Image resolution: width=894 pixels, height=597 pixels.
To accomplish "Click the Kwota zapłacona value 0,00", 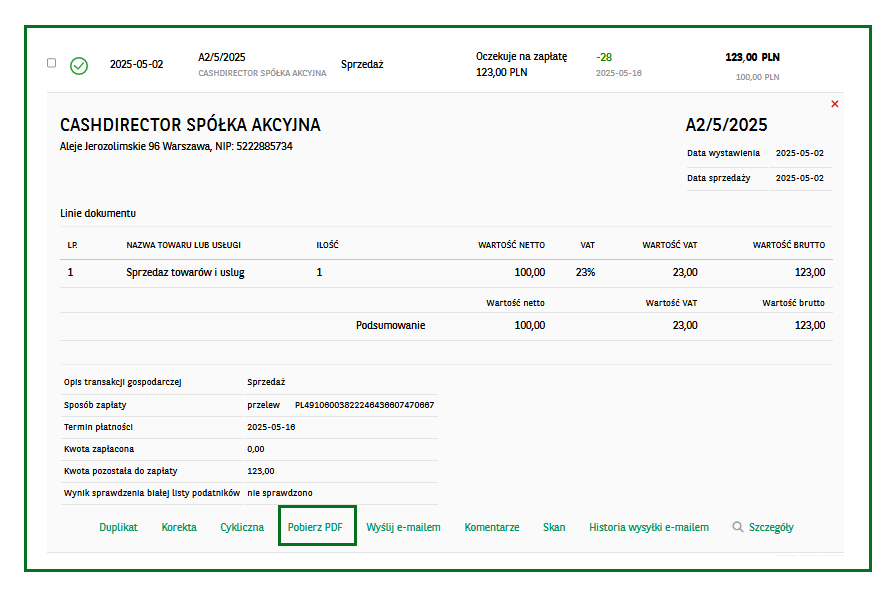I will pyautogui.click(x=255, y=449).
